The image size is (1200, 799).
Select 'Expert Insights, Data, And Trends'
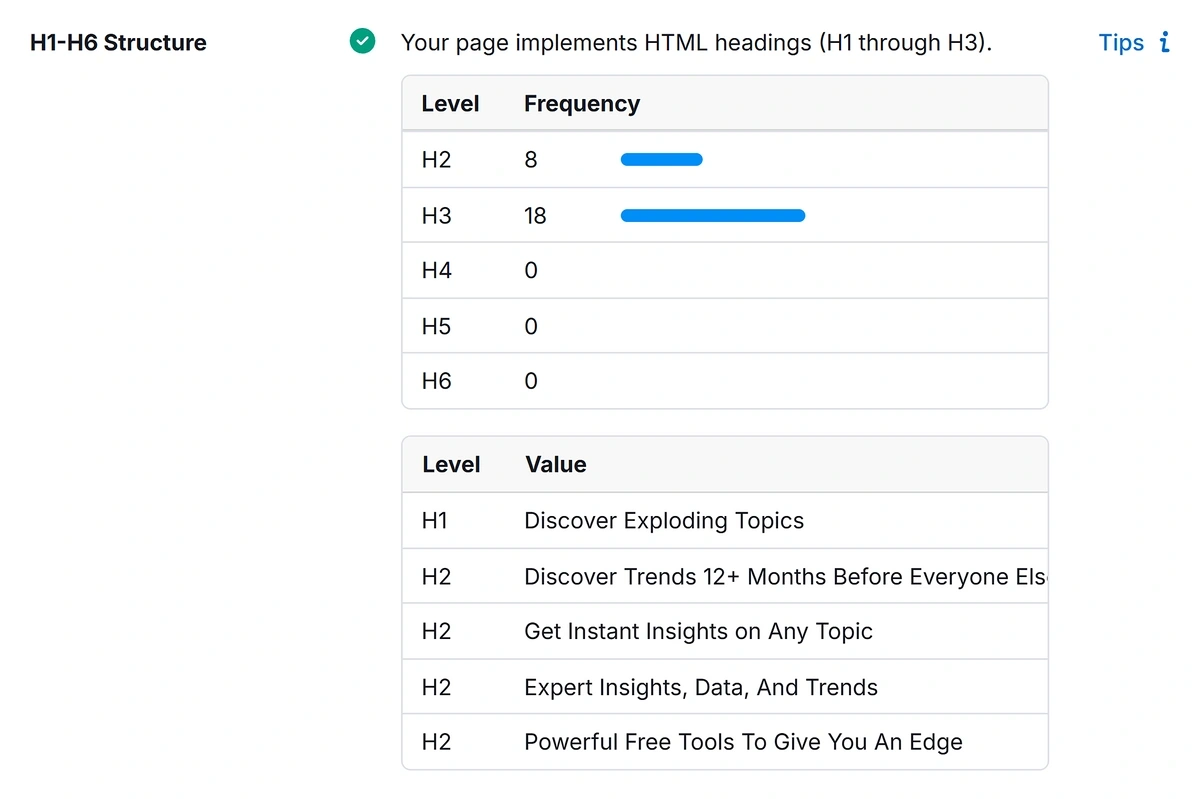[x=701, y=688]
